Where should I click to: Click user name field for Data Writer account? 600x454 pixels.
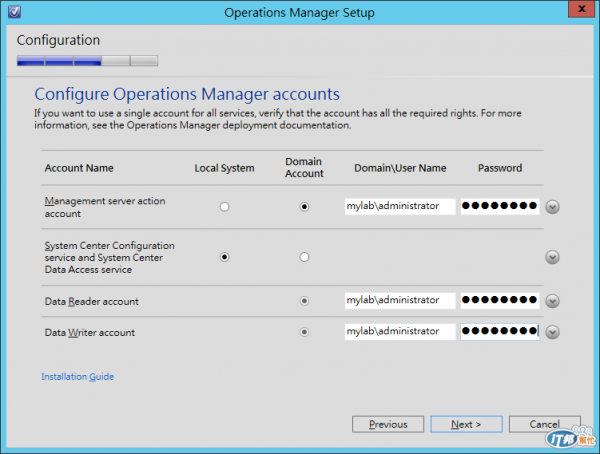400,332
